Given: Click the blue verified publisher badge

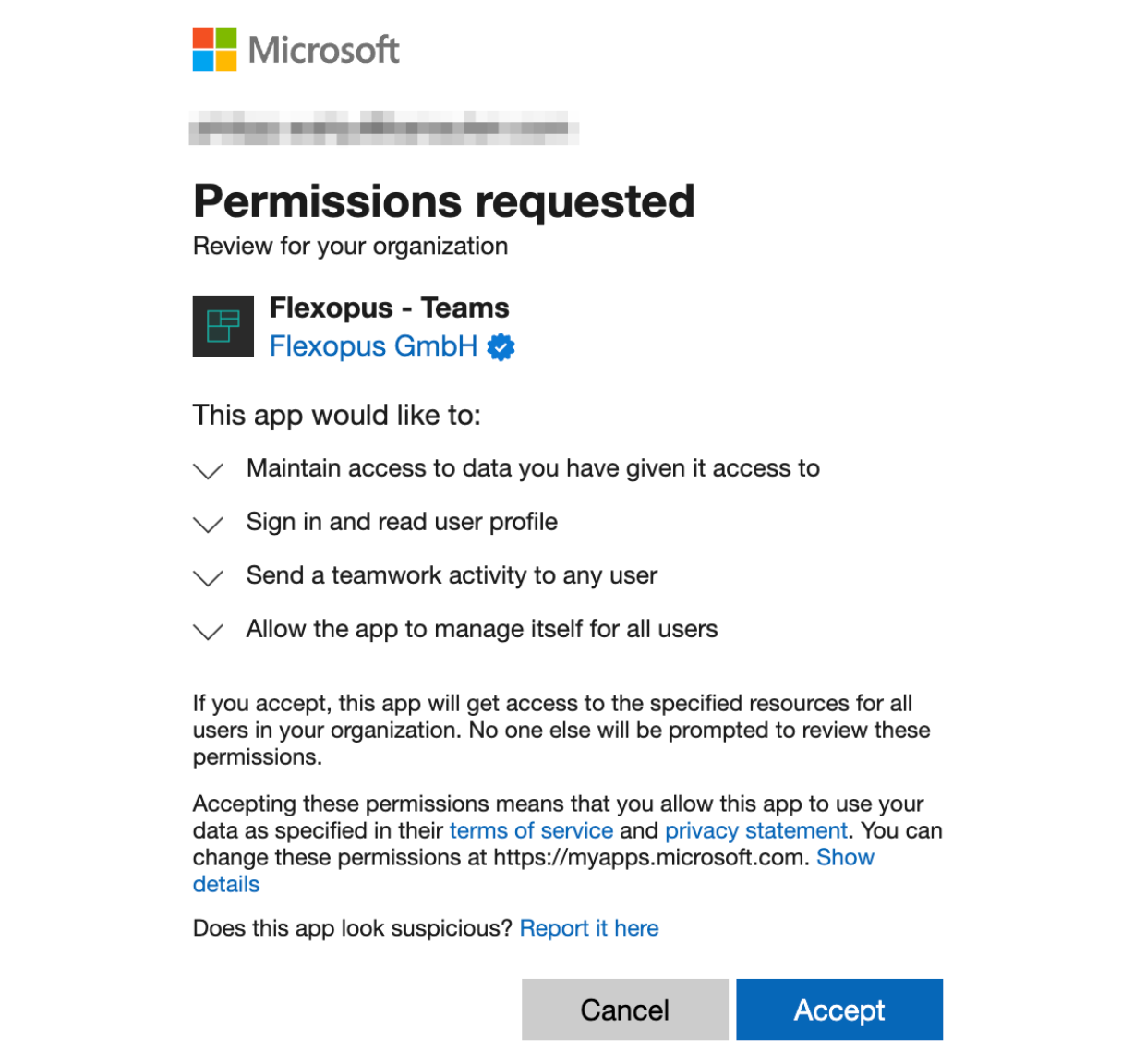Looking at the screenshot, I should 501,347.
